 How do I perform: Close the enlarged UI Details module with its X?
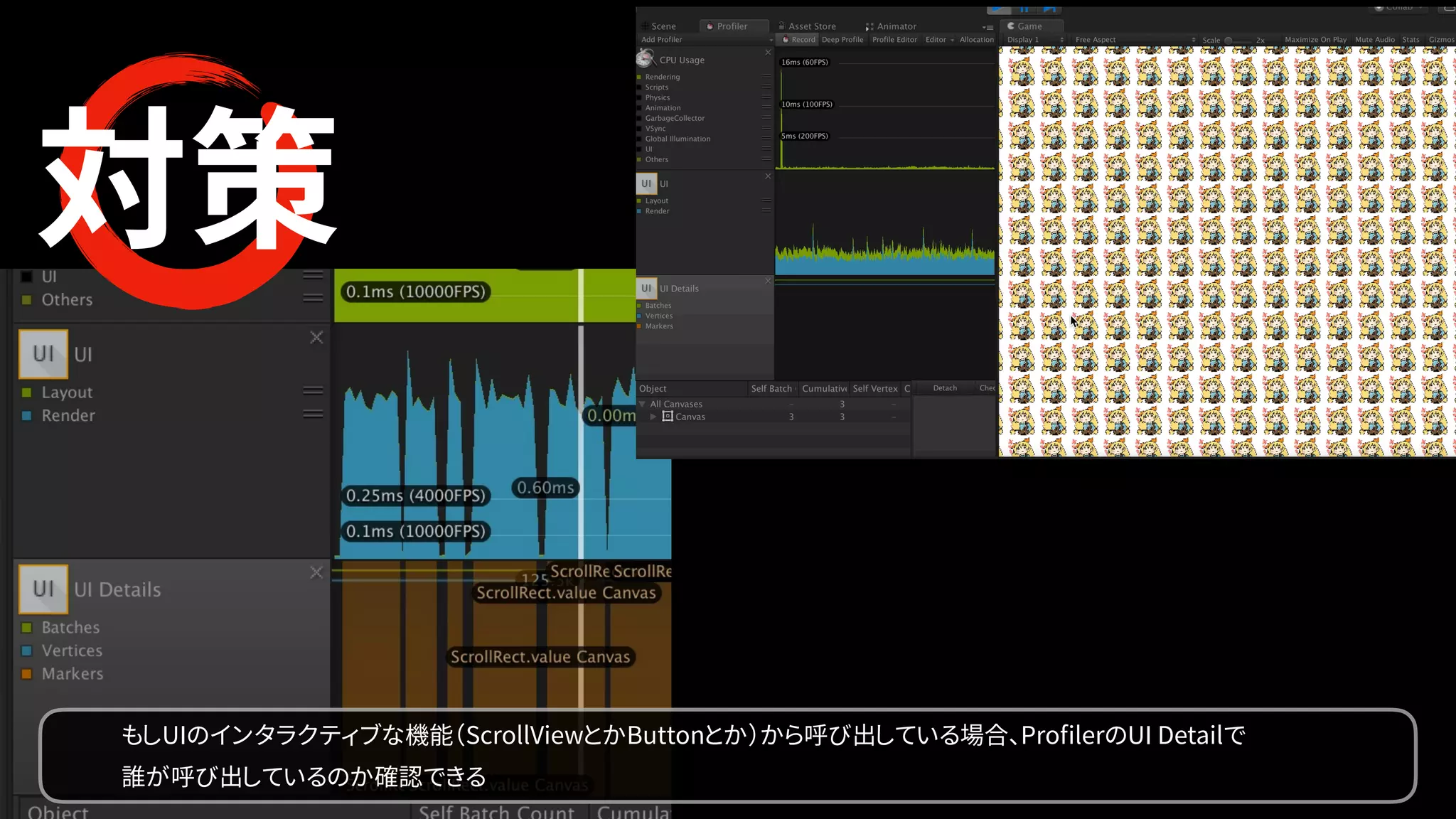316,572
